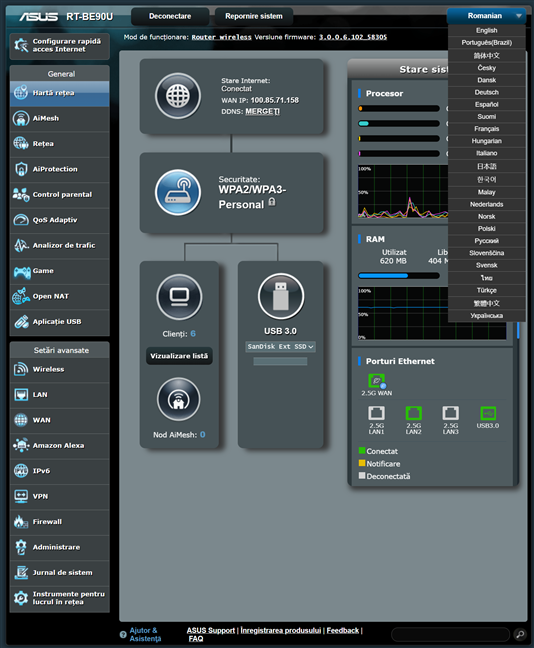
Task: Click the Ajutor & Asistență help icon
Action: pyautogui.click(x=123, y=634)
